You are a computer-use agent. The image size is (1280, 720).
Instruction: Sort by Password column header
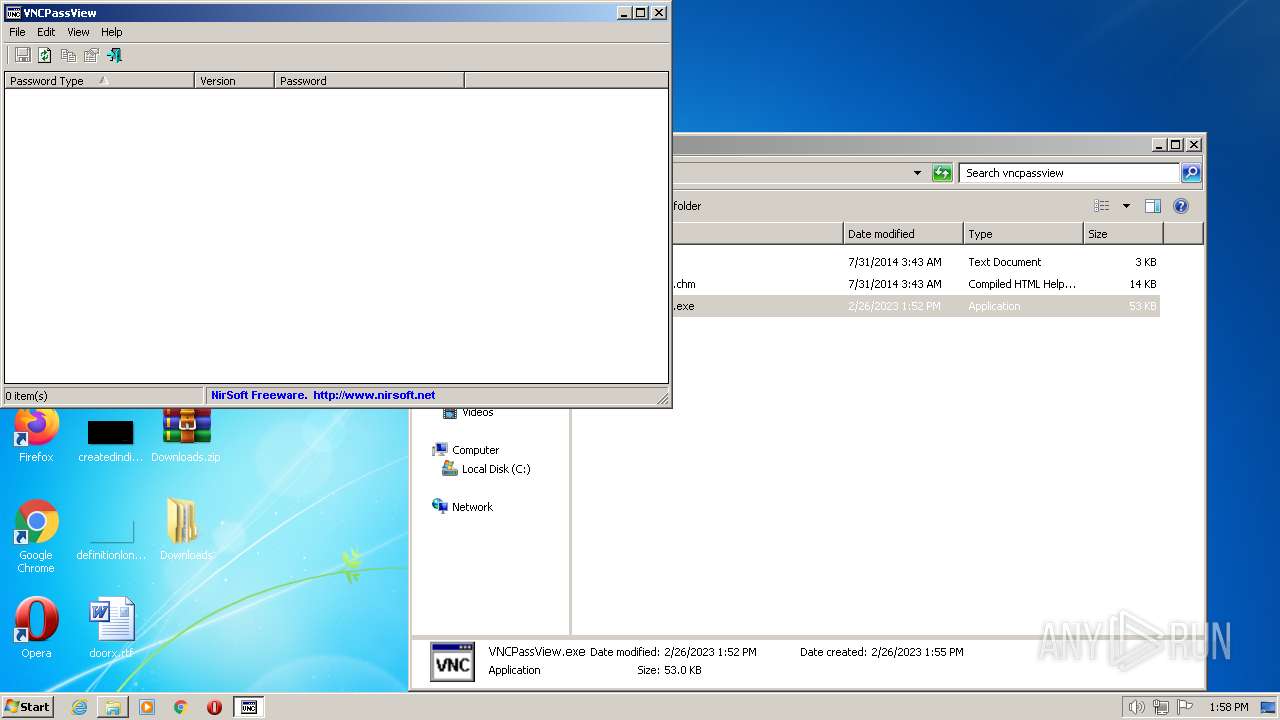tap(369, 81)
